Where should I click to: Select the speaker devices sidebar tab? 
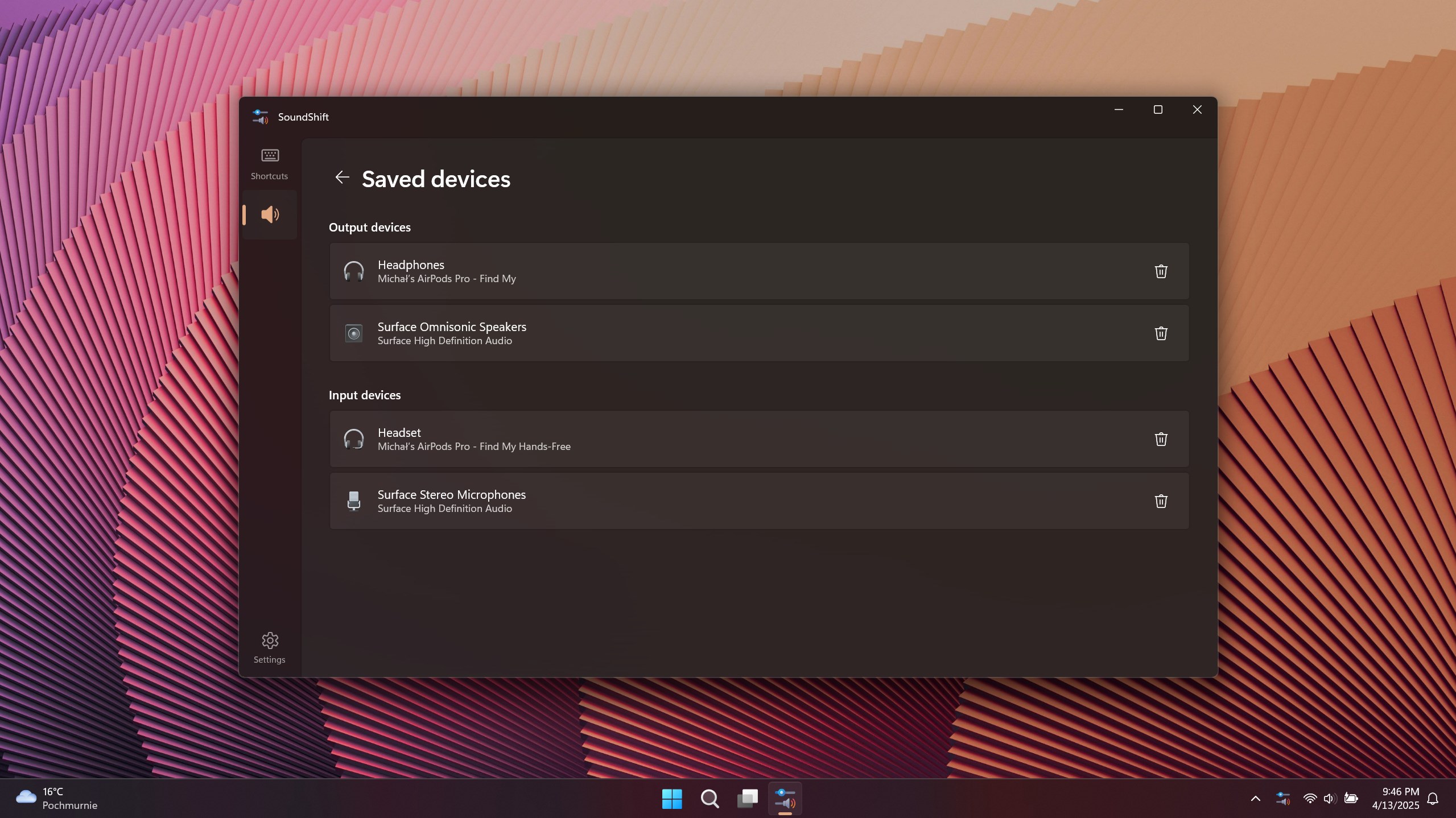pos(270,214)
